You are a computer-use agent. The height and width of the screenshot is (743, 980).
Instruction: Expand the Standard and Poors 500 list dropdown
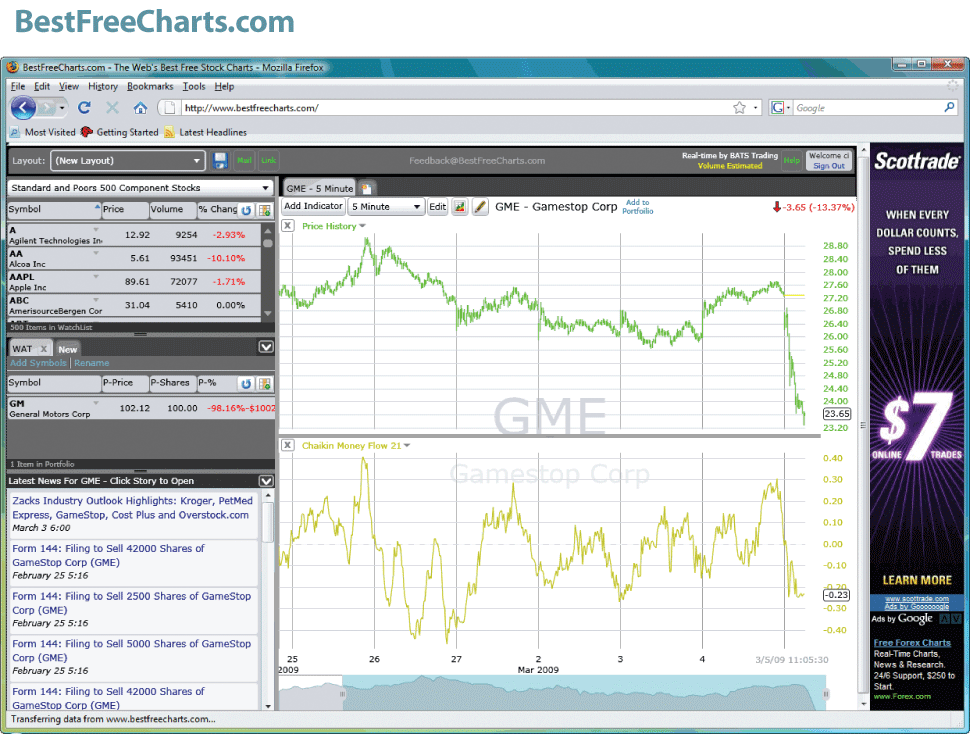140,188
